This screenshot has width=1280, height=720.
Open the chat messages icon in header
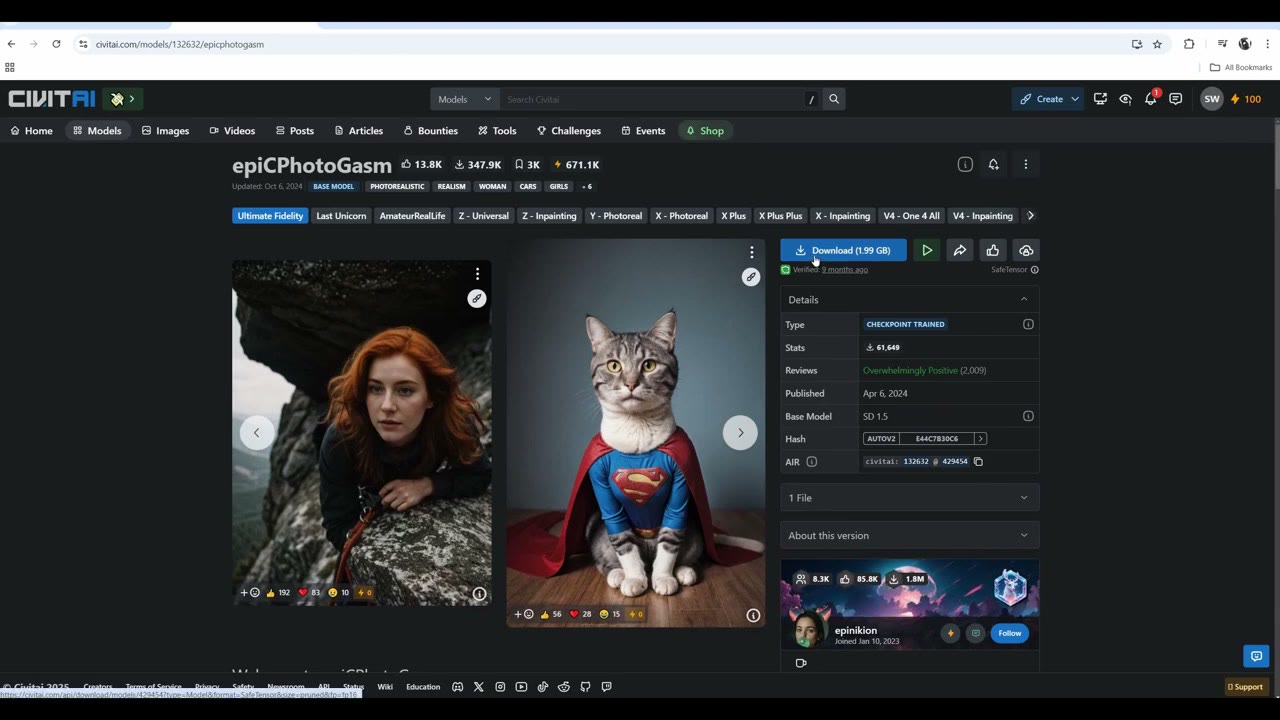(x=1176, y=99)
